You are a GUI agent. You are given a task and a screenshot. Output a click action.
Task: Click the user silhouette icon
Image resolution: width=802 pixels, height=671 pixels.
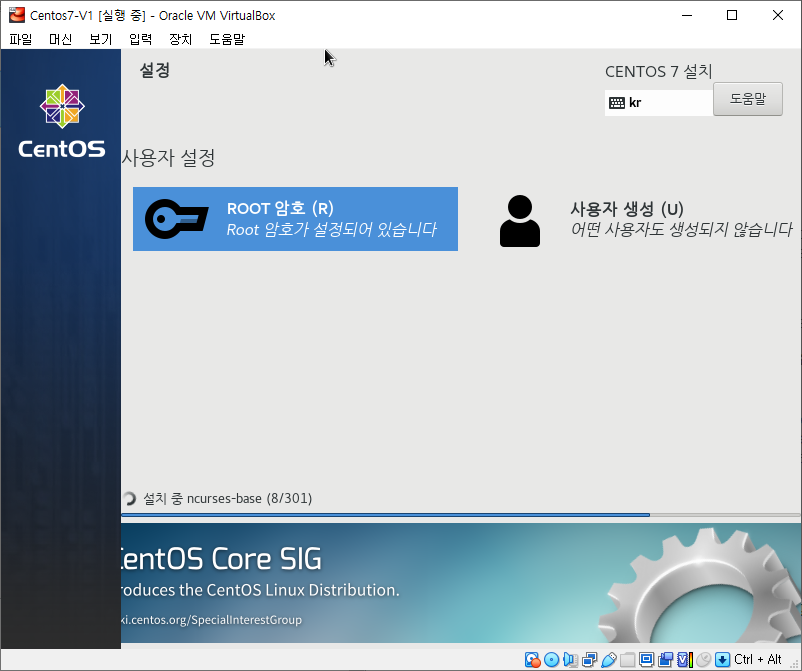tap(520, 221)
